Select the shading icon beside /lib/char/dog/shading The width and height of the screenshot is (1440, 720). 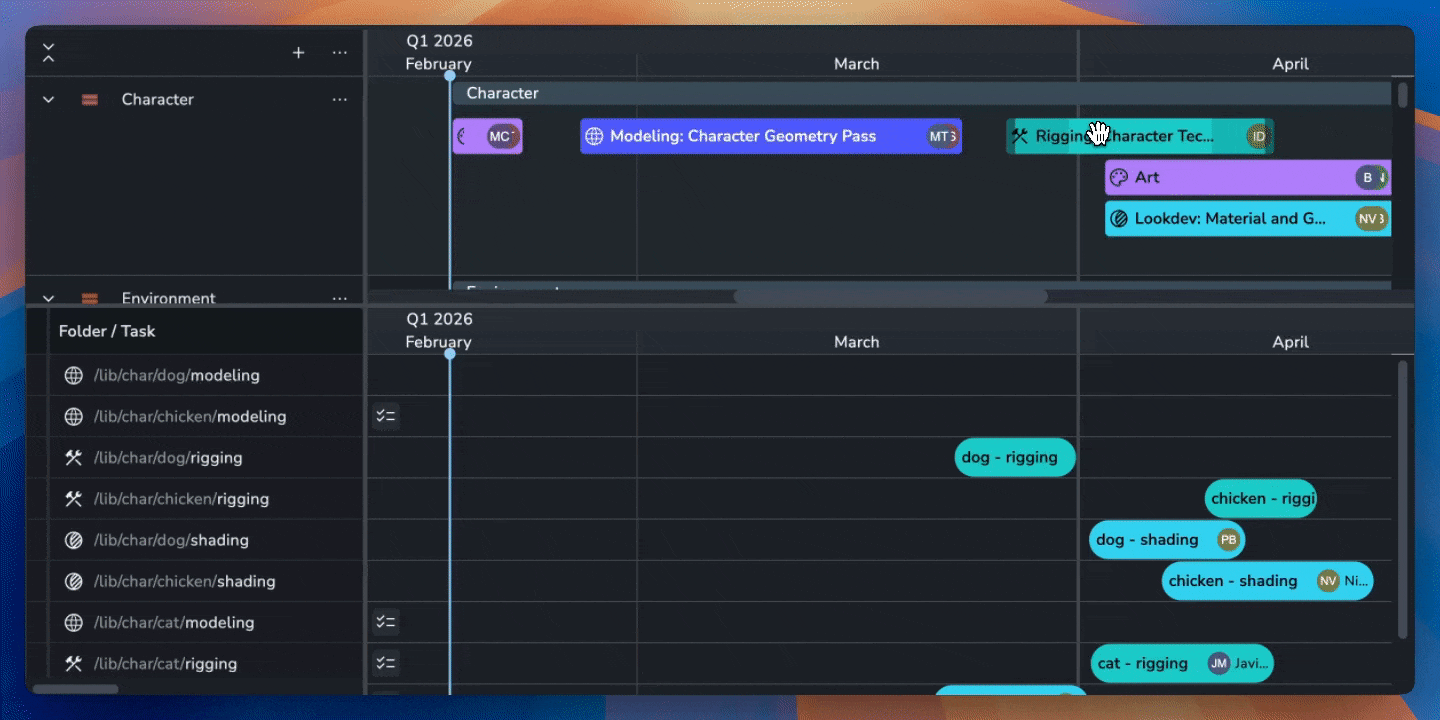[73, 540]
